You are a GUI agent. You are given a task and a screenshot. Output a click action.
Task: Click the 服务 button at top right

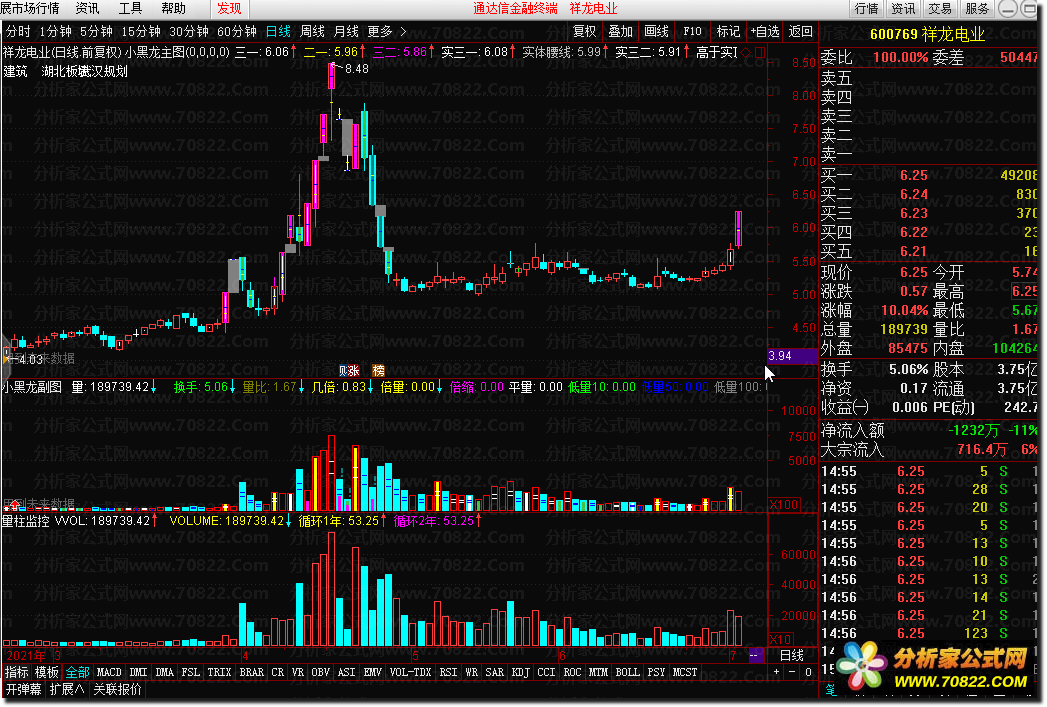coord(977,9)
